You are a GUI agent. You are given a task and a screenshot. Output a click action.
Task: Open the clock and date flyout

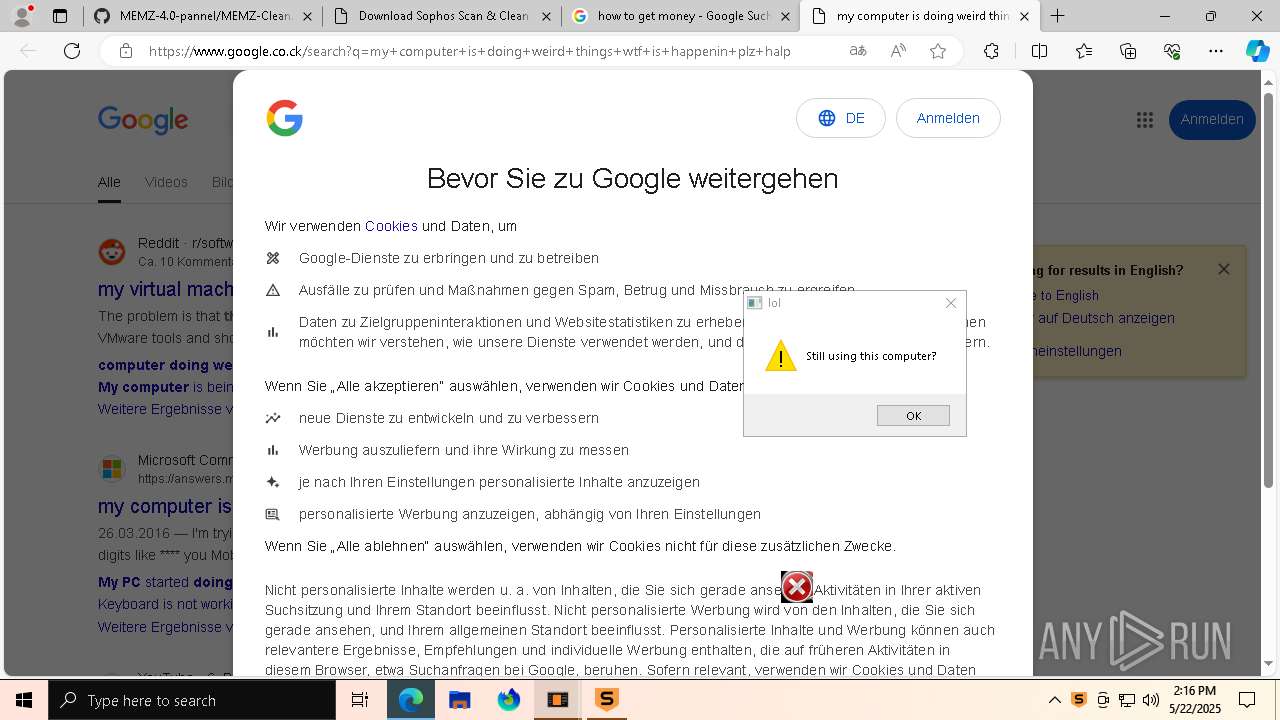point(1195,700)
